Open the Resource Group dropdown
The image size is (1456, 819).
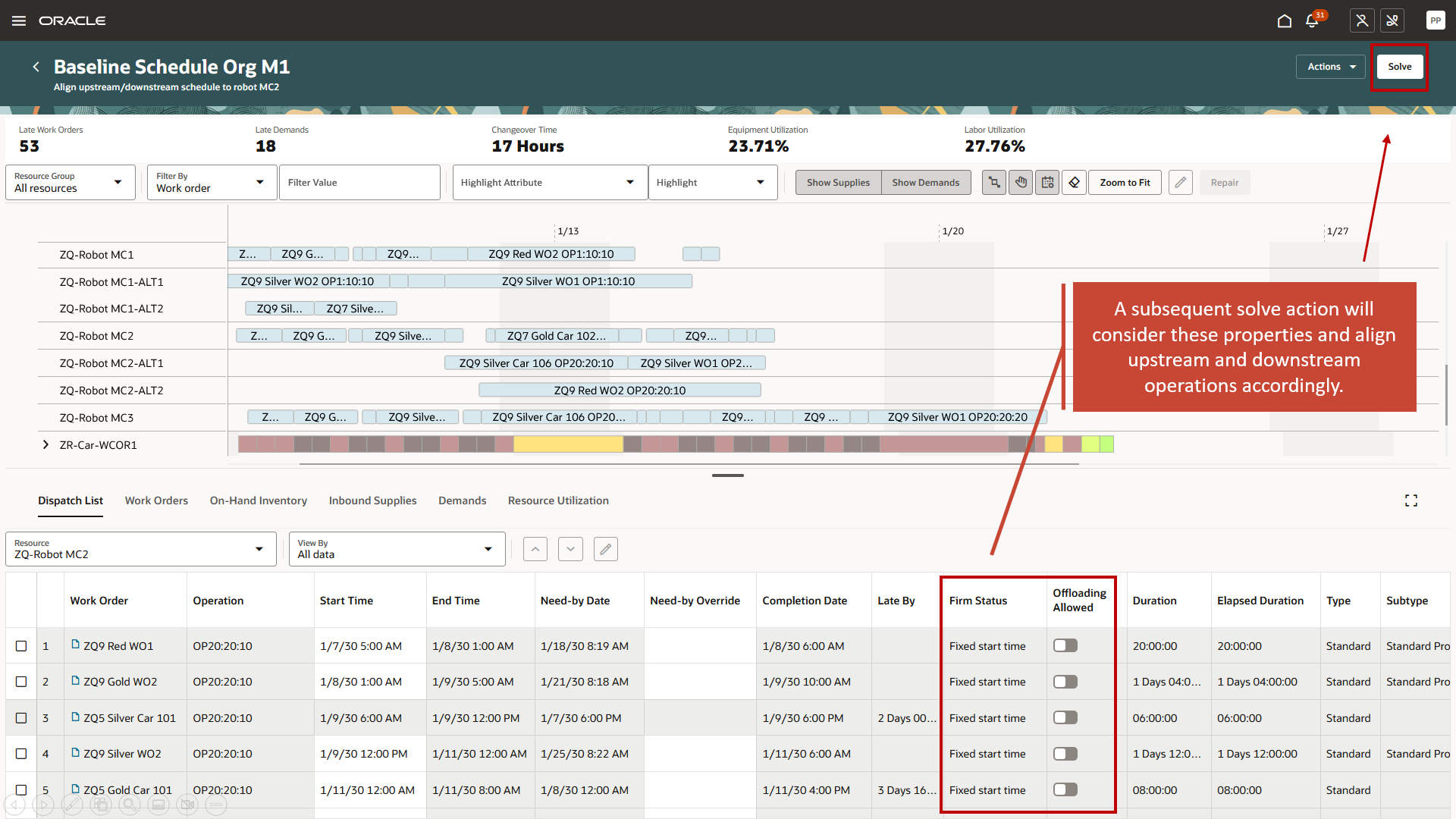[70, 183]
